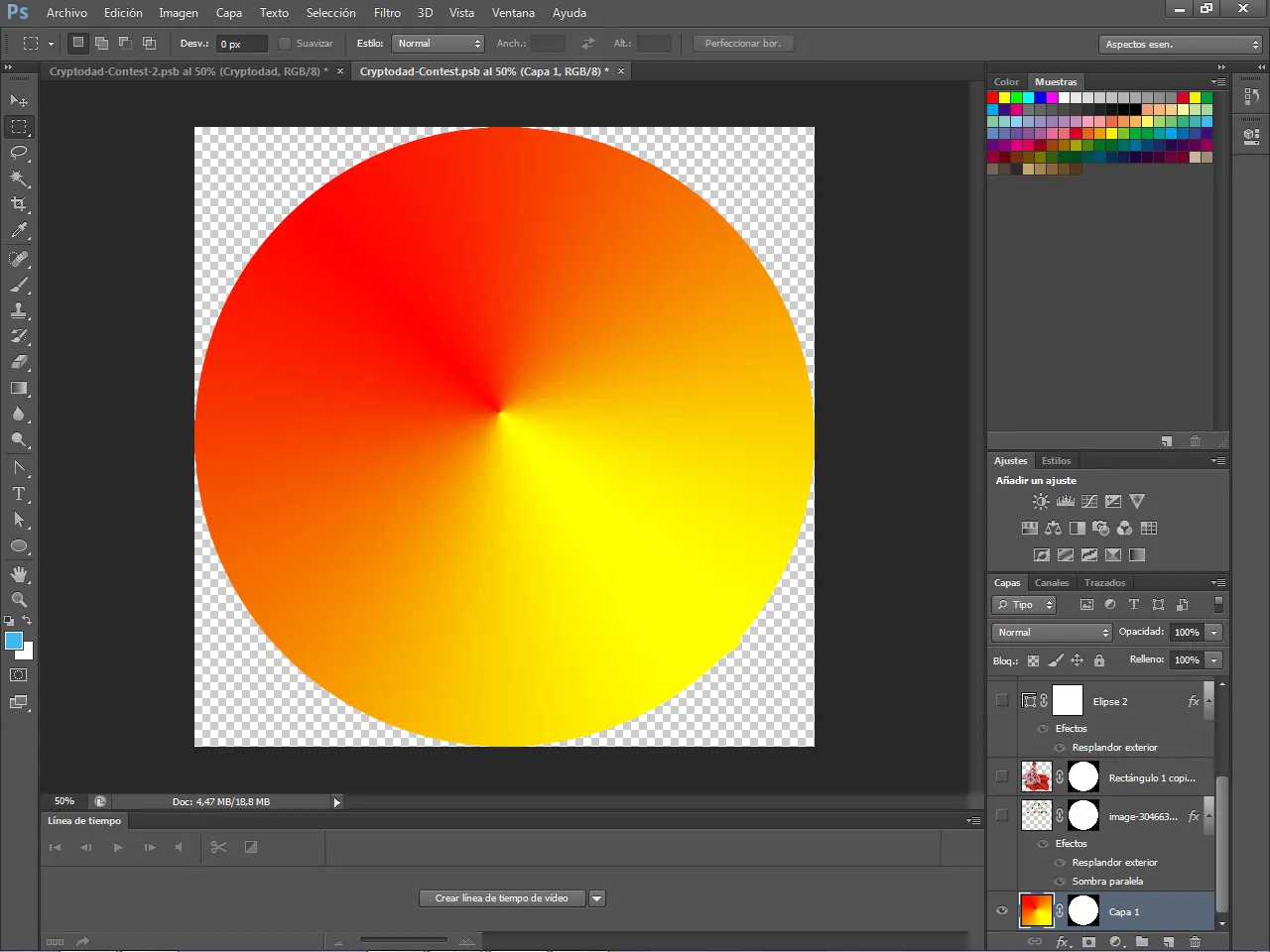Image resolution: width=1270 pixels, height=952 pixels.
Task: Select the Ellipse shape tool
Action: click(19, 546)
